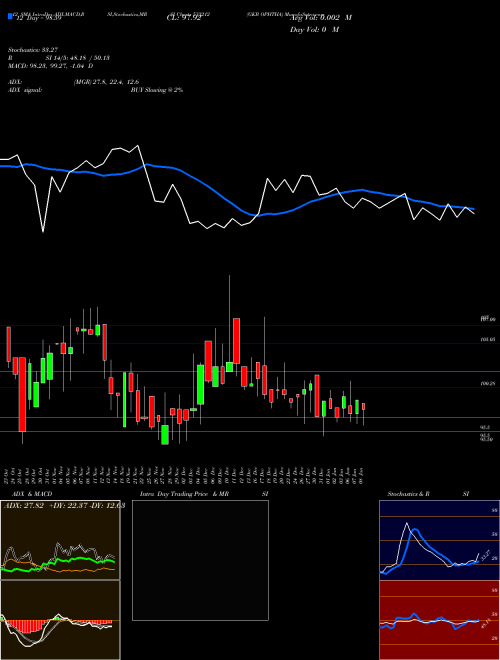Select the '(MGR) 27.8, 22.4, 12.6' ADX values
The image size is (500, 660).
click(106, 82)
